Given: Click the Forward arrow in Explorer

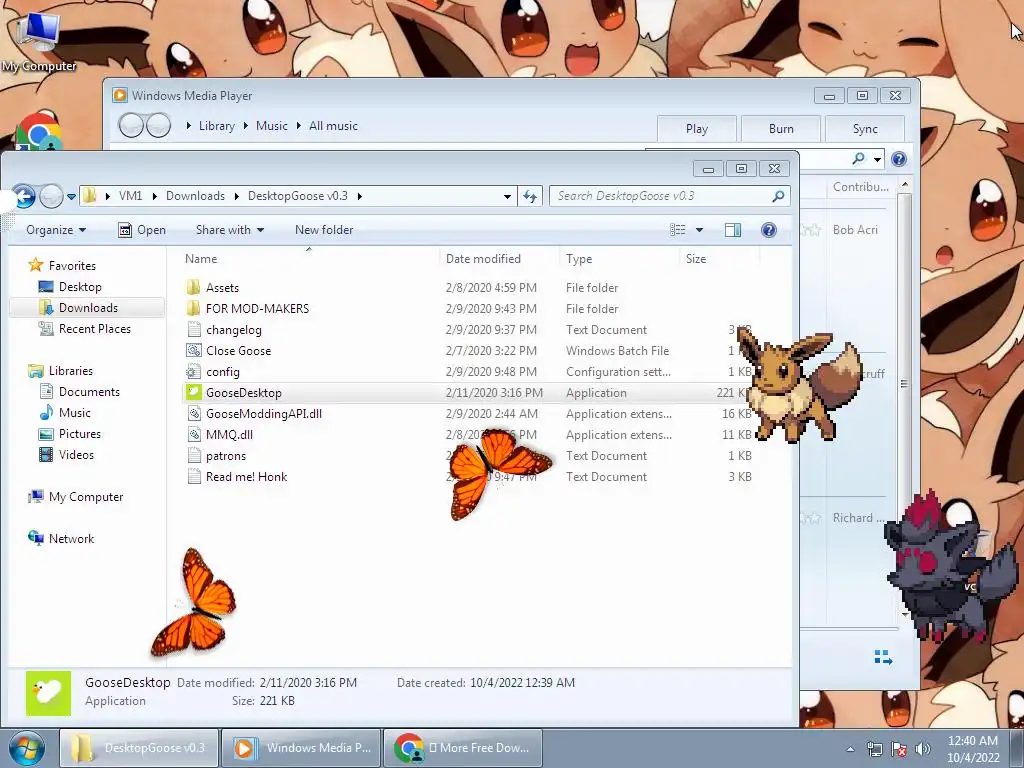Looking at the screenshot, I should (x=51, y=196).
